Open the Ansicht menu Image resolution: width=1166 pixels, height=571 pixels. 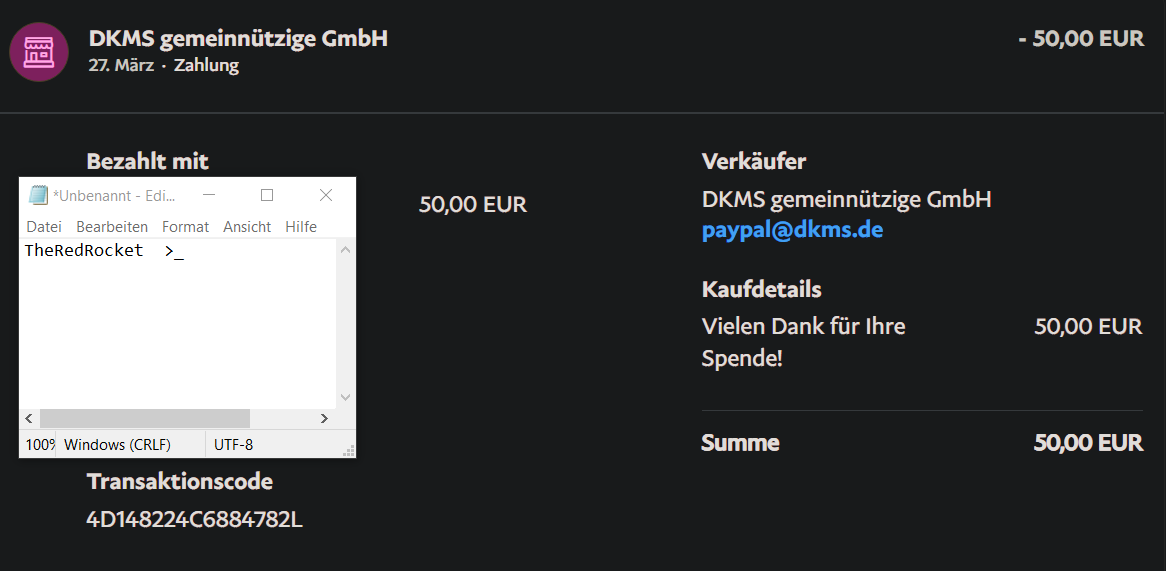coord(247,227)
